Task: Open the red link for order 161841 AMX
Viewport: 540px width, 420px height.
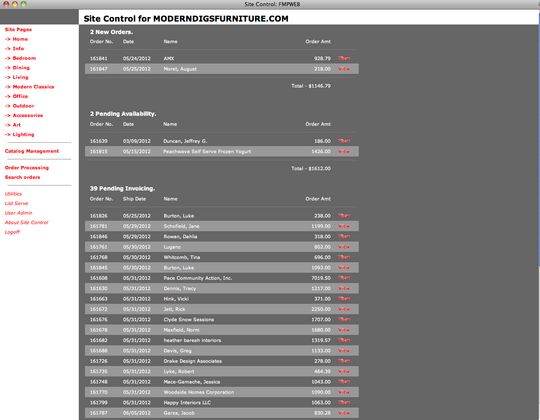Action: (344, 59)
